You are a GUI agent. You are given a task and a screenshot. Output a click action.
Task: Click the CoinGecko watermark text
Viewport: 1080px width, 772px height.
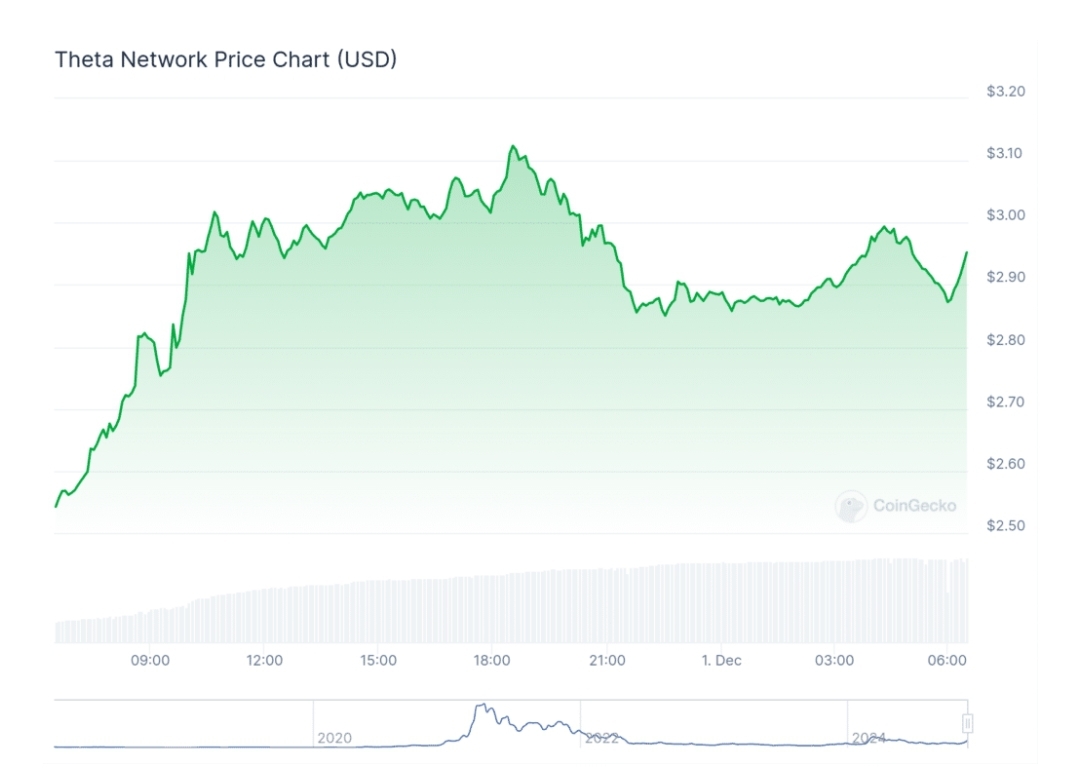(x=914, y=505)
